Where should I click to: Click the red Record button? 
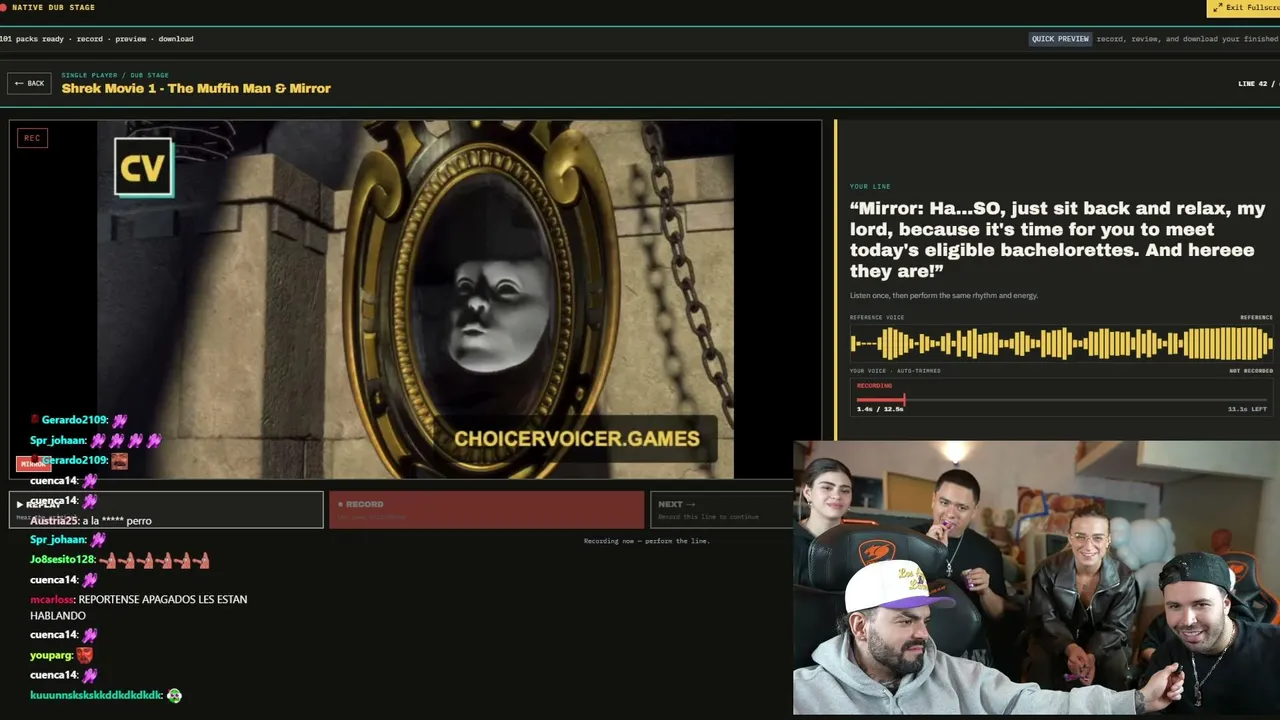click(487, 509)
